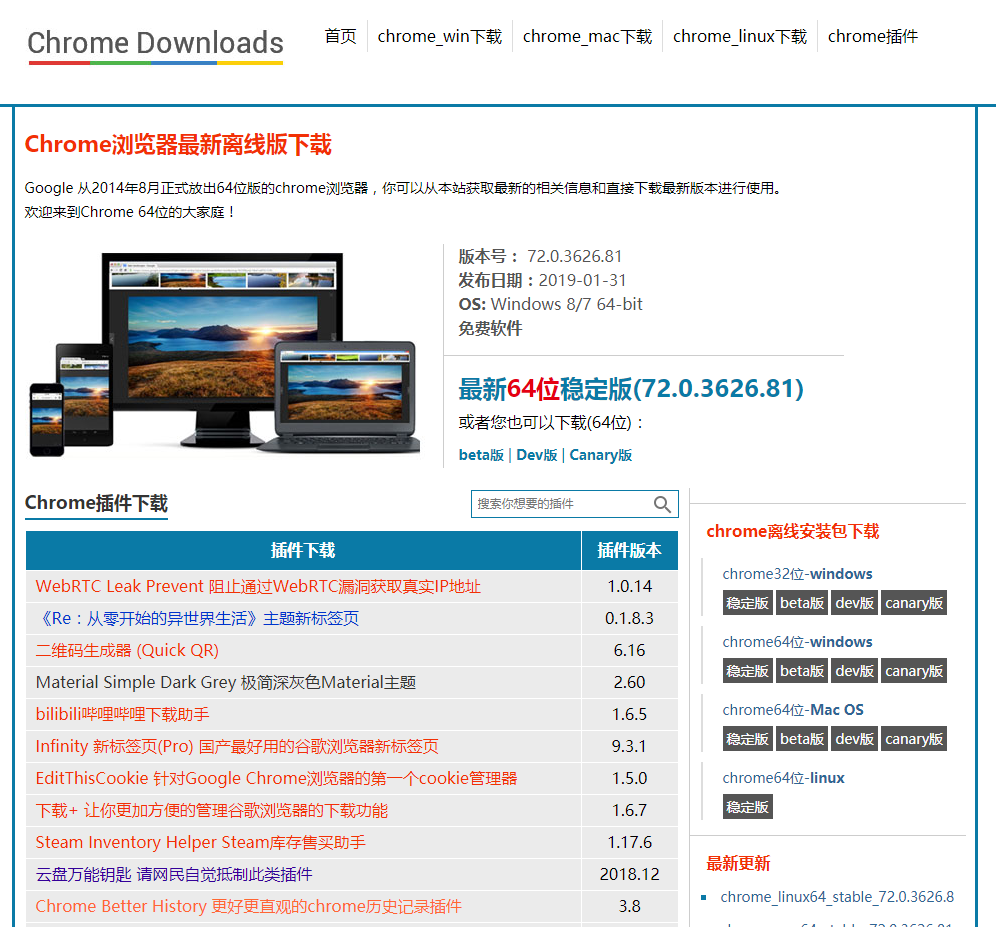This screenshot has height=927, width=996.
Task: Open 《Re：从零开始的异世界生活》主题新标签页 link
Action: point(197,618)
